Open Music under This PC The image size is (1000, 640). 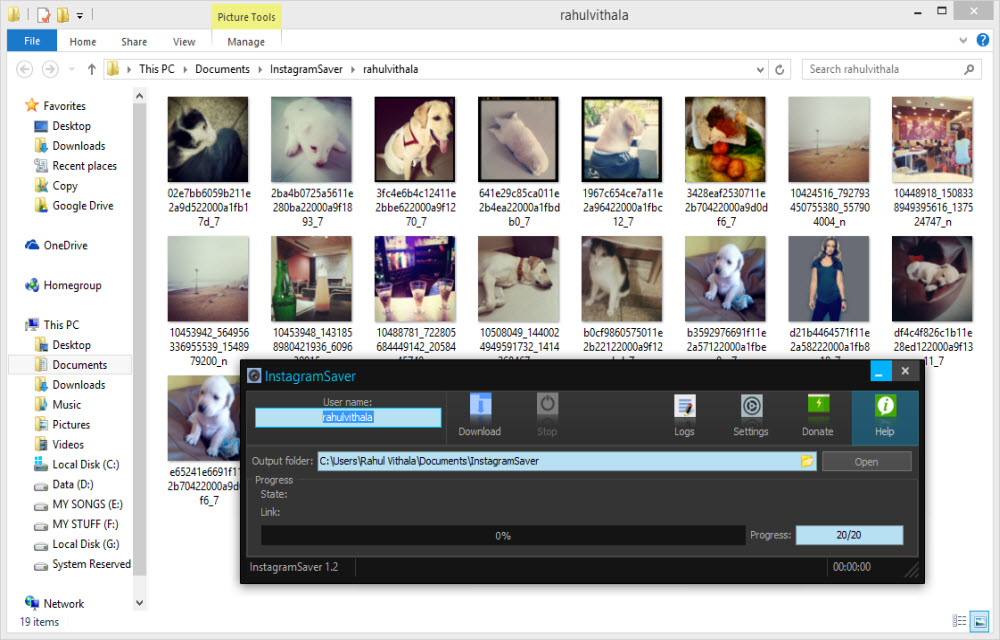coord(66,404)
